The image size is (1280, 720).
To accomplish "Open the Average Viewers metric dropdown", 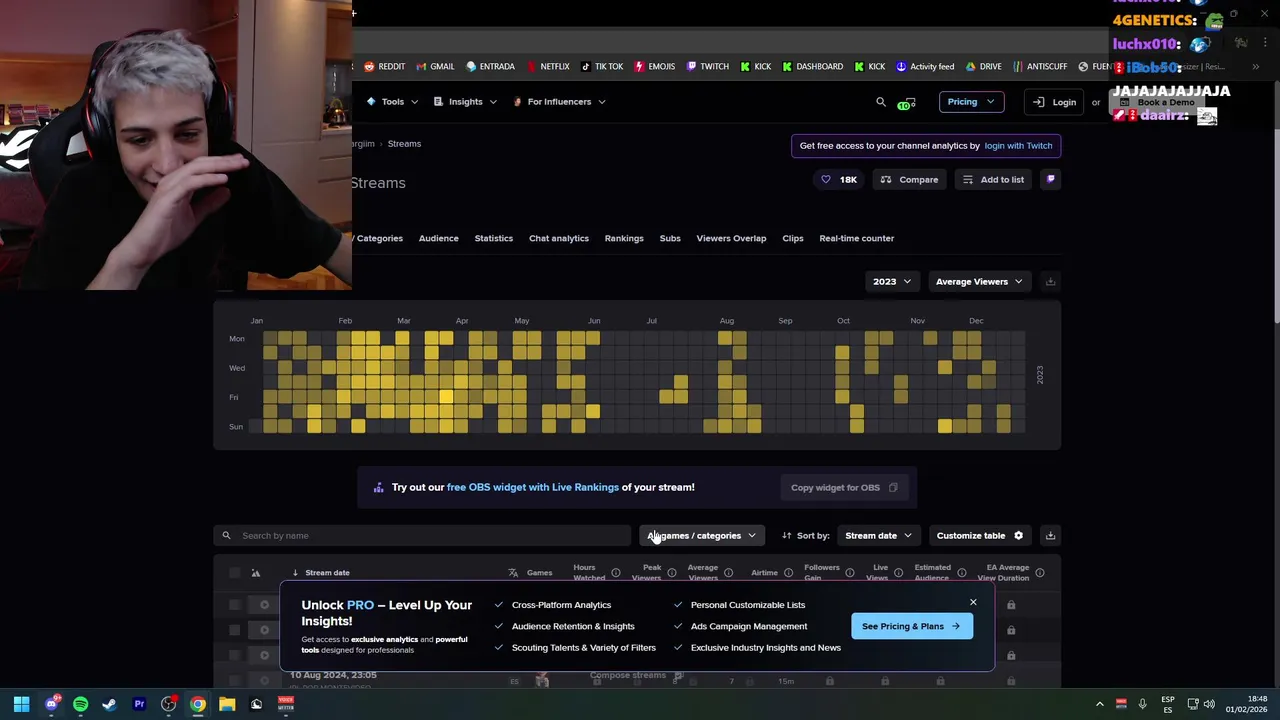I will [979, 282].
